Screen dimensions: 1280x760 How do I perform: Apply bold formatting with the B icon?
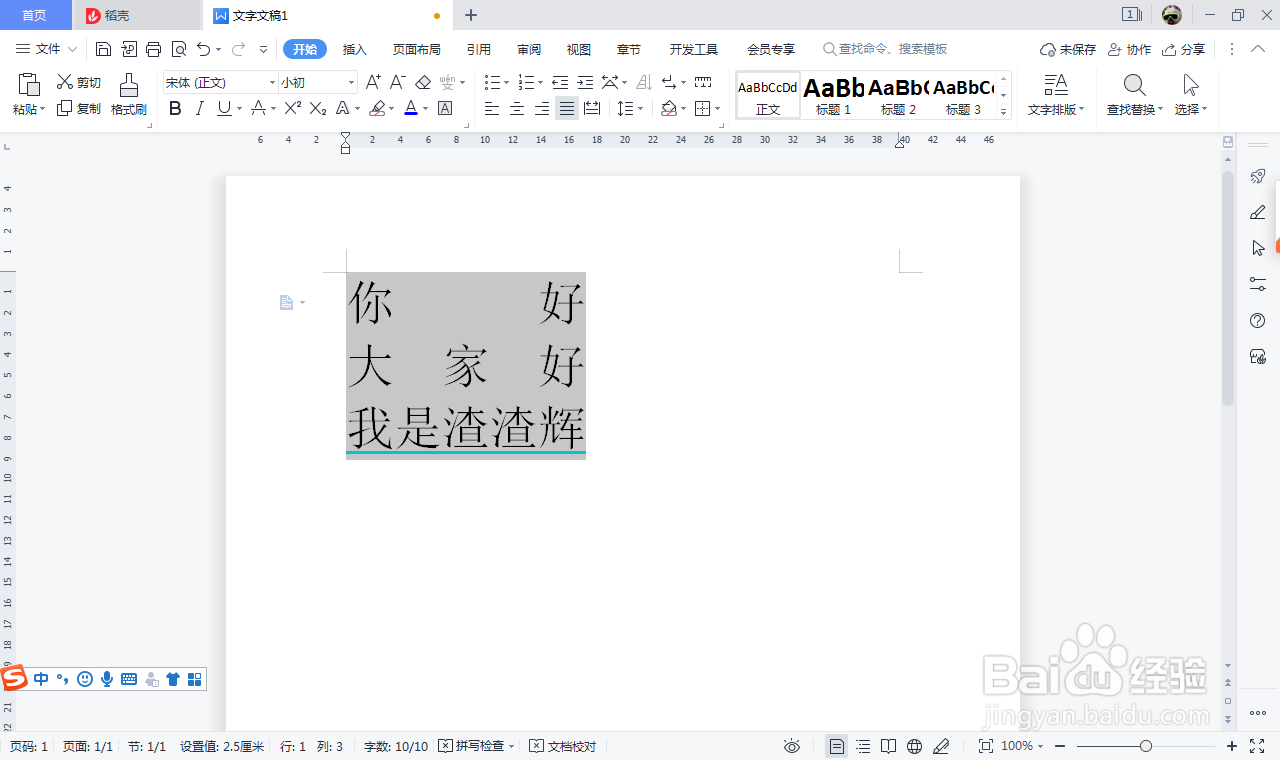coord(175,108)
